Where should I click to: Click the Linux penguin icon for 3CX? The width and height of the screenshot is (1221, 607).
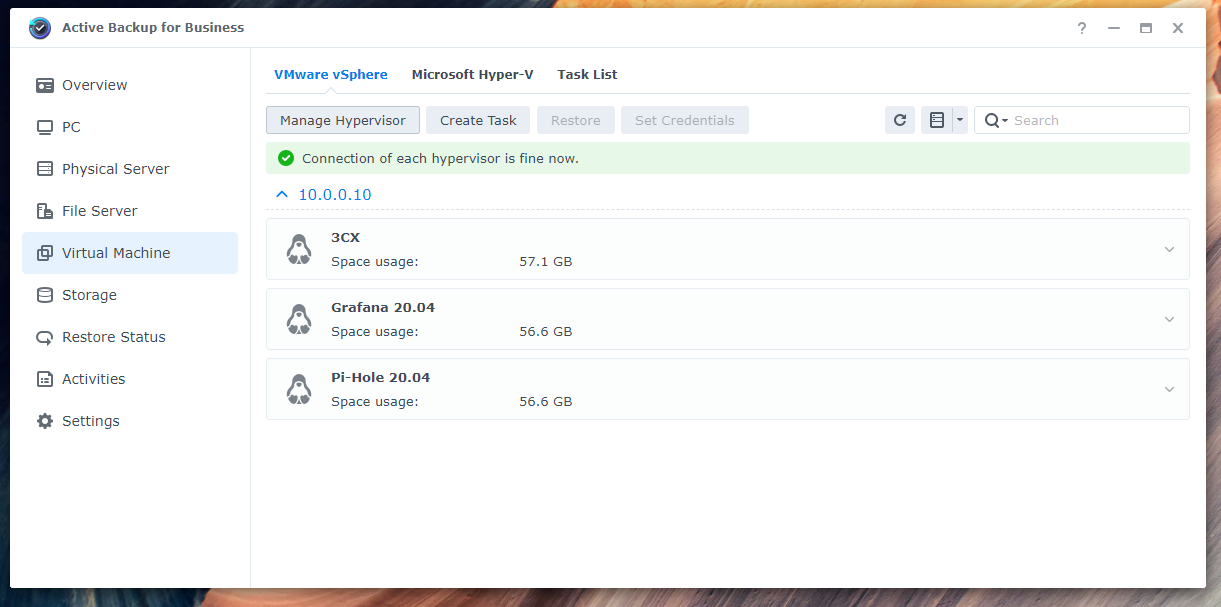click(298, 249)
